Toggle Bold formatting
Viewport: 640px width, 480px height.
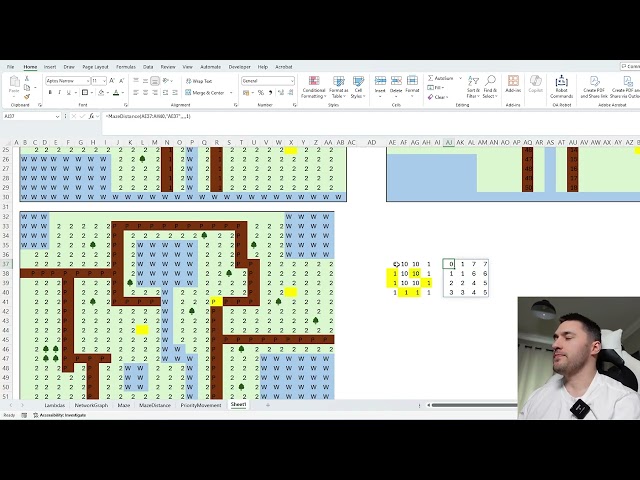coord(50,93)
